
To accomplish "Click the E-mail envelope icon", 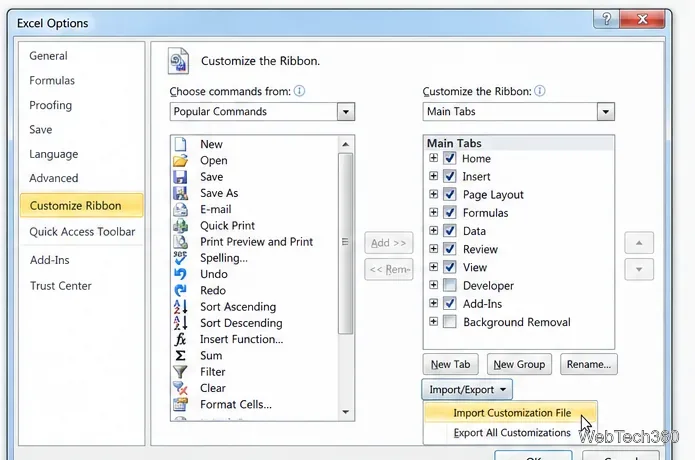I will (180, 209).
